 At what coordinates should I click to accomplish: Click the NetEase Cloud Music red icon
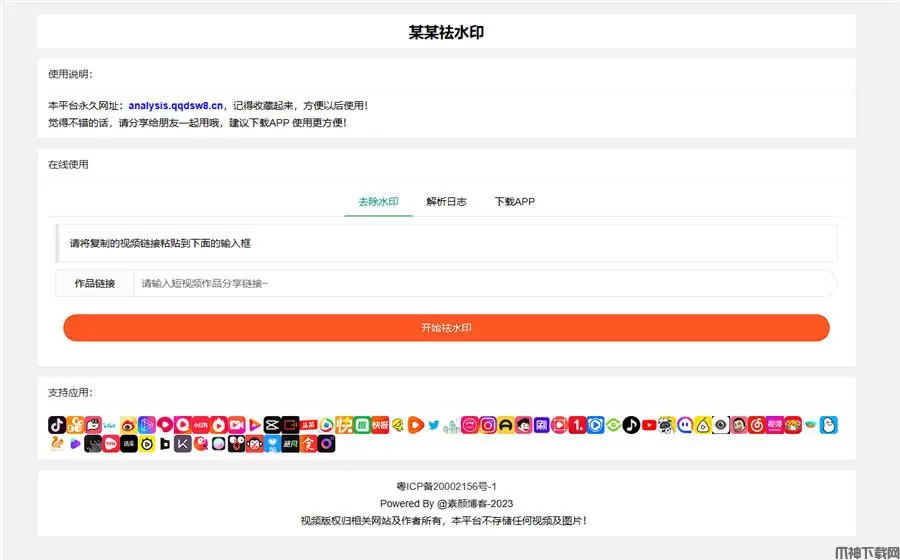pyautogui.click(x=757, y=425)
